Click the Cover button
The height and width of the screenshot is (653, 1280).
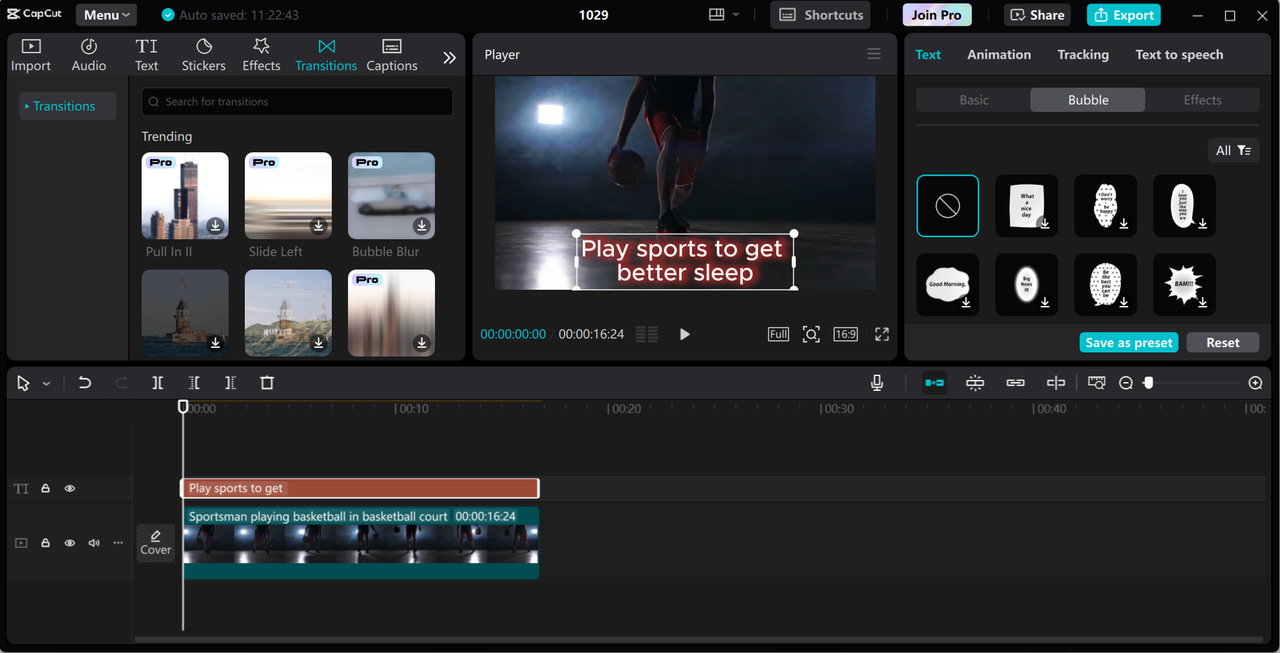point(155,543)
